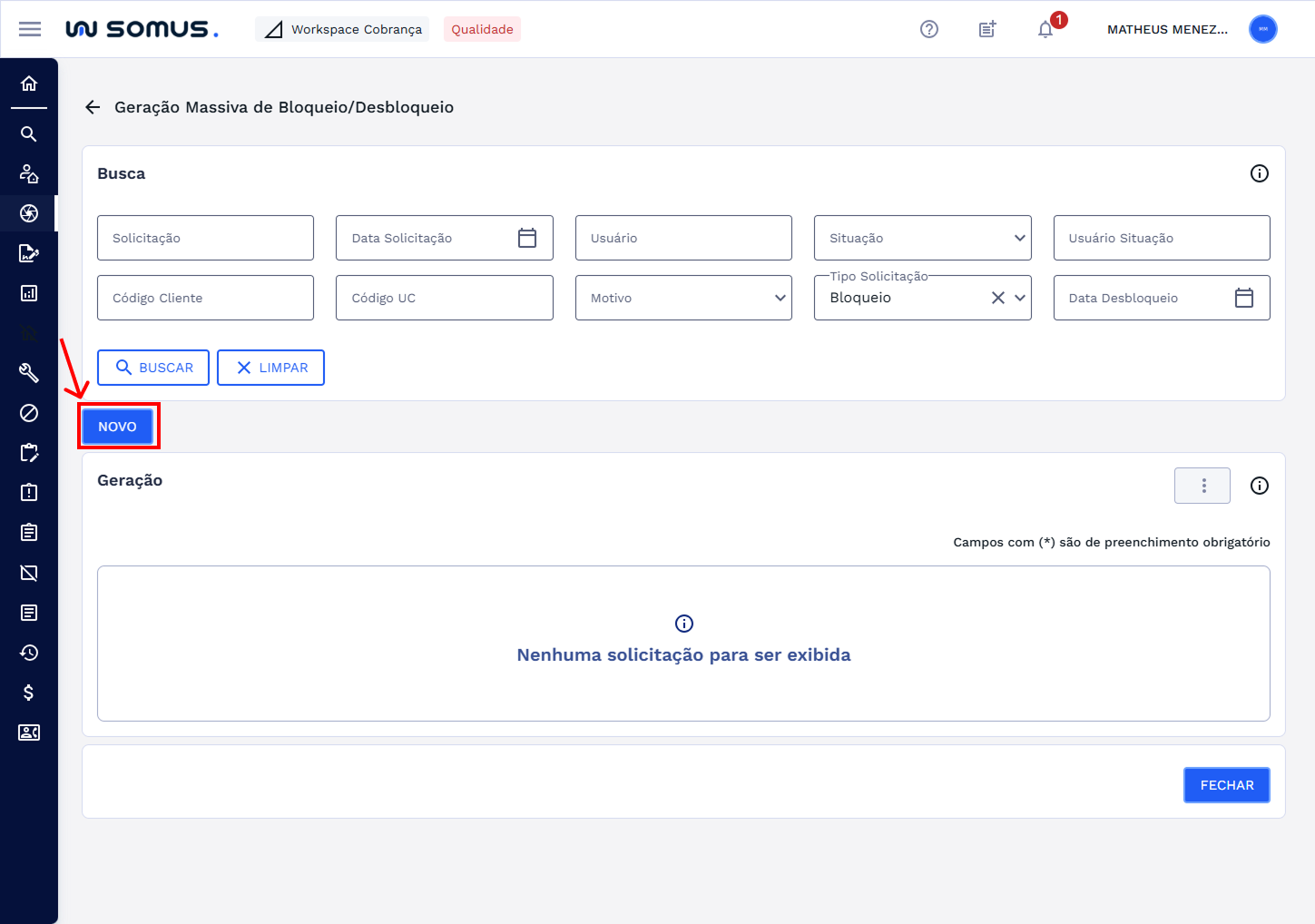Expand the Situação dropdown
Screen dimensions: 1315x924
[1019, 238]
